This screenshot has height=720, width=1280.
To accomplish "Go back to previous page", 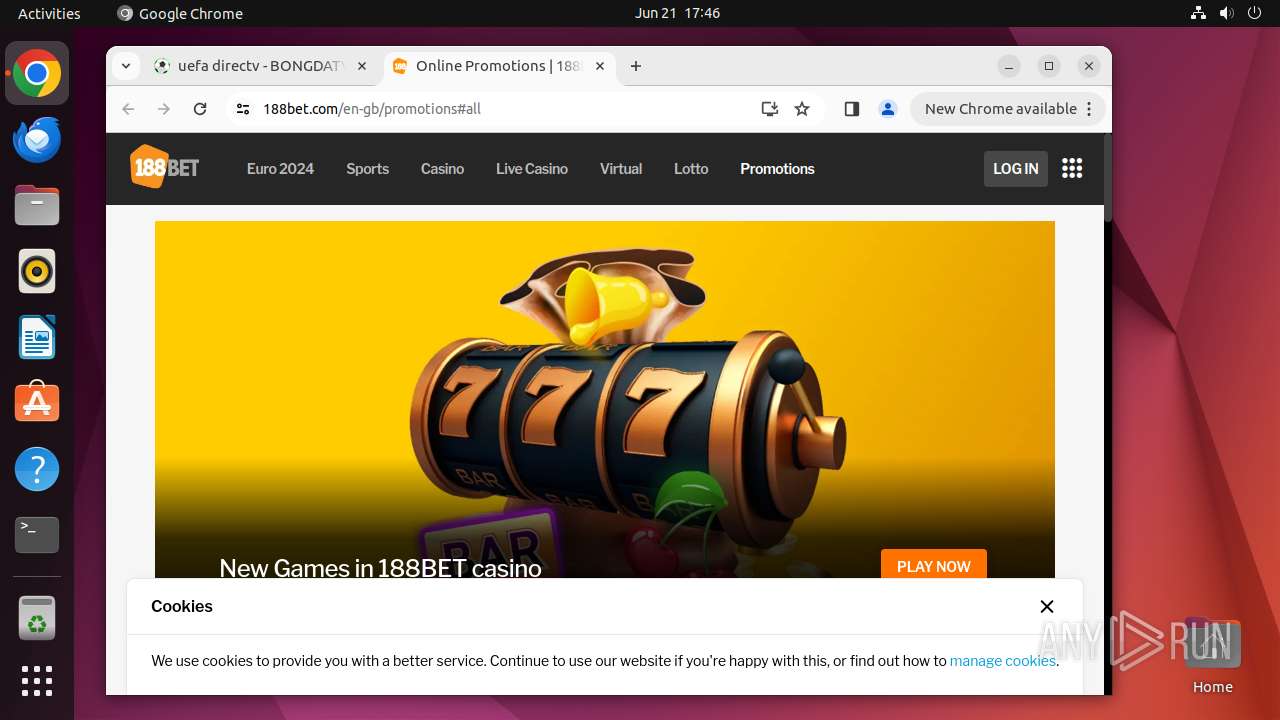I will tap(128, 109).
